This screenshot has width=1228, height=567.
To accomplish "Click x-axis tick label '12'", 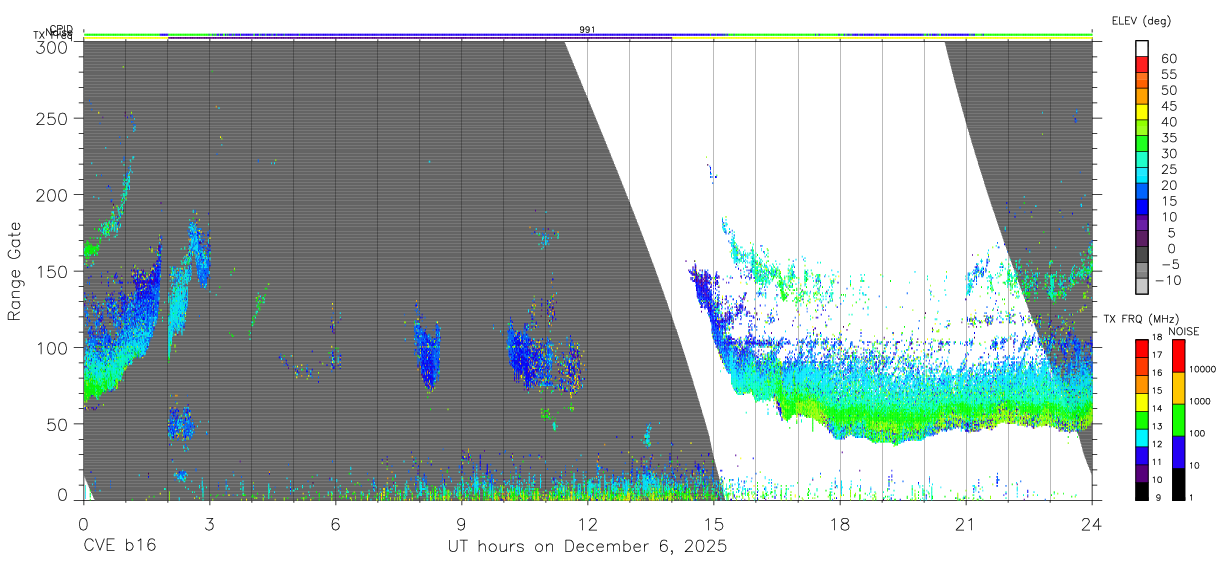I will 587,524.
